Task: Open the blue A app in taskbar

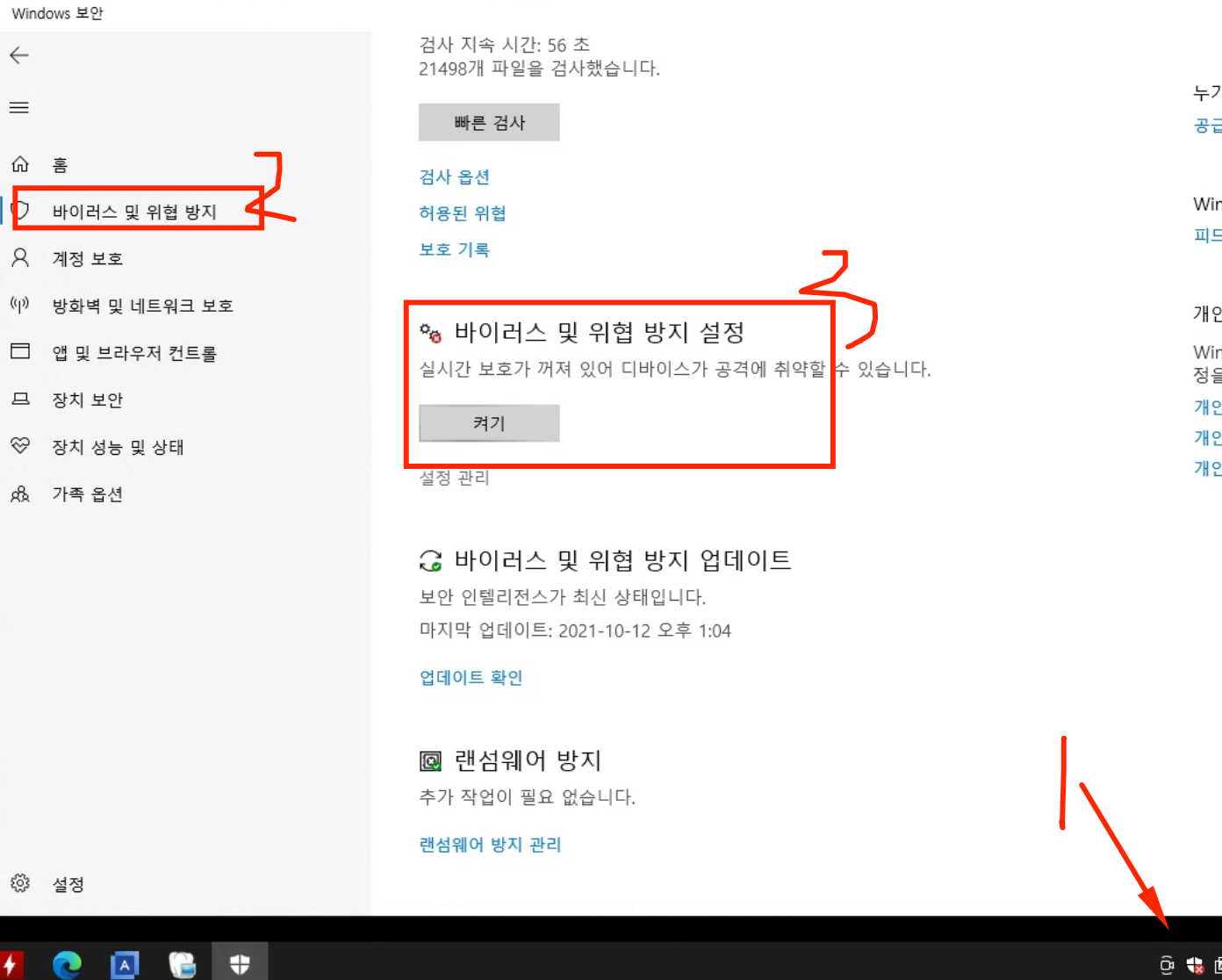Action: click(125, 965)
